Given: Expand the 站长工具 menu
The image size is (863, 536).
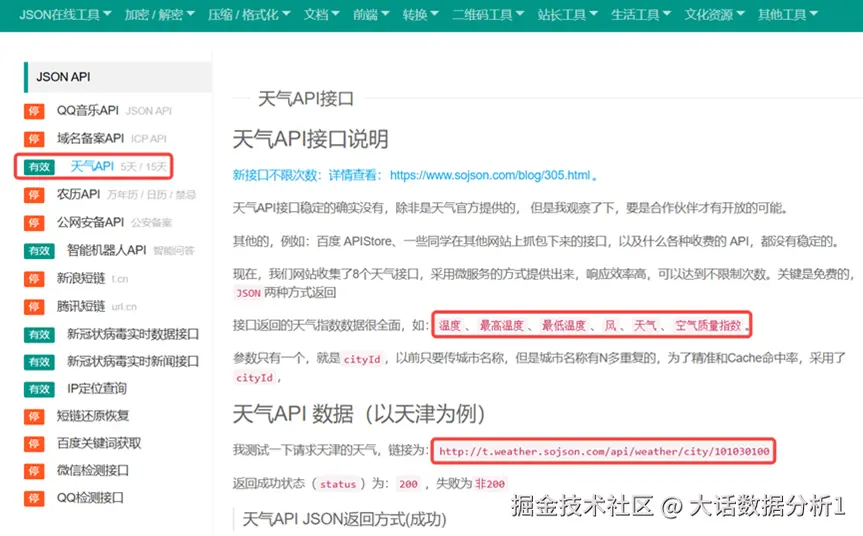Looking at the screenshot, I should [x=567, y=15].
